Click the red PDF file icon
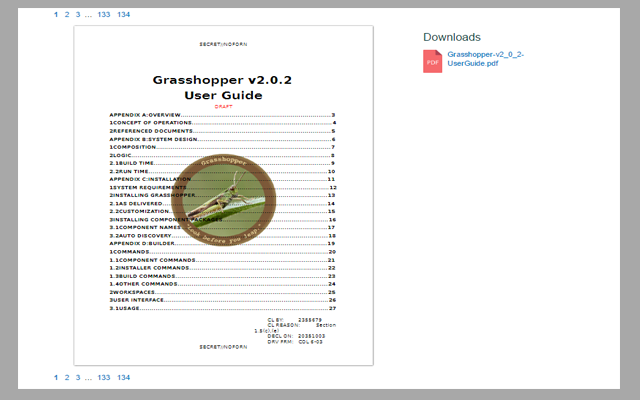The height and width of the screenshot is (400, 640). 433,59
